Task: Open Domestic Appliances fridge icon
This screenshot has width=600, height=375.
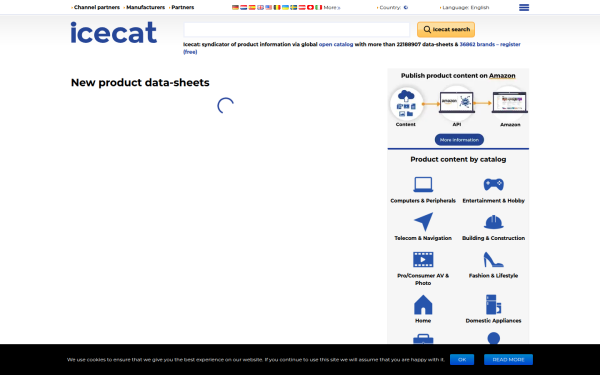Action: coord(494,305)
